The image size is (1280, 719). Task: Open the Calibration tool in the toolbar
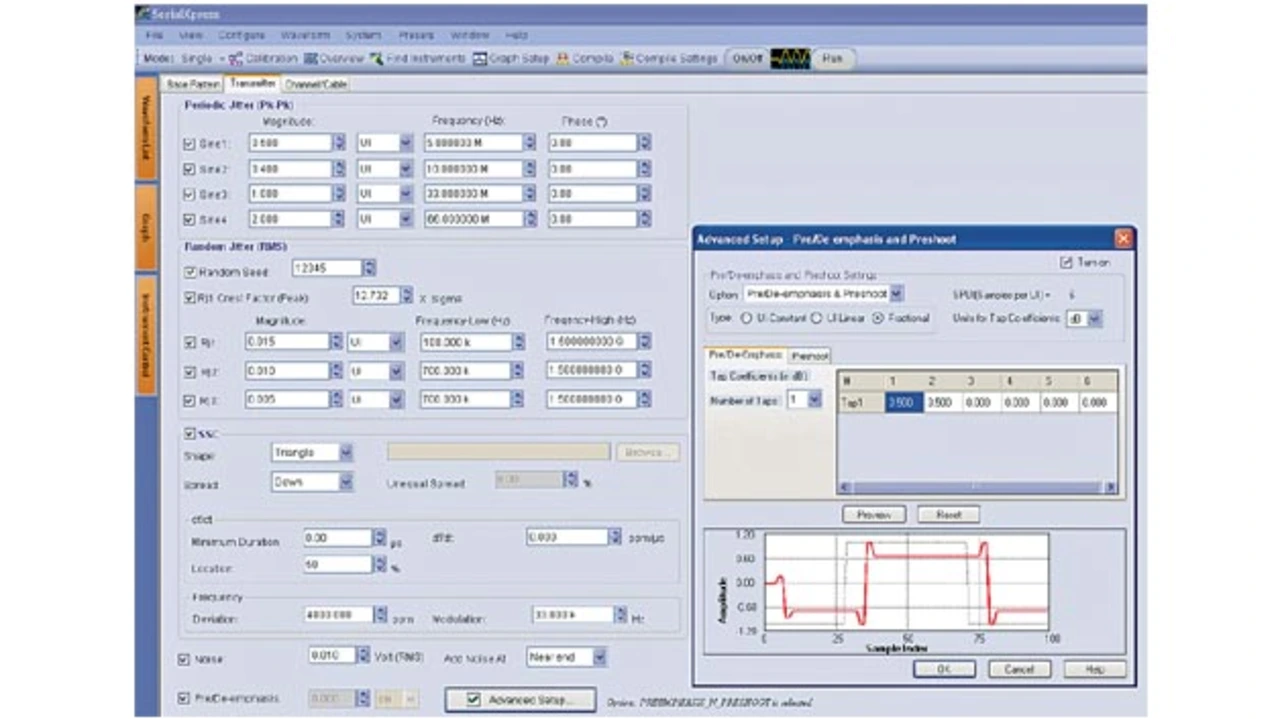[263, 59]
